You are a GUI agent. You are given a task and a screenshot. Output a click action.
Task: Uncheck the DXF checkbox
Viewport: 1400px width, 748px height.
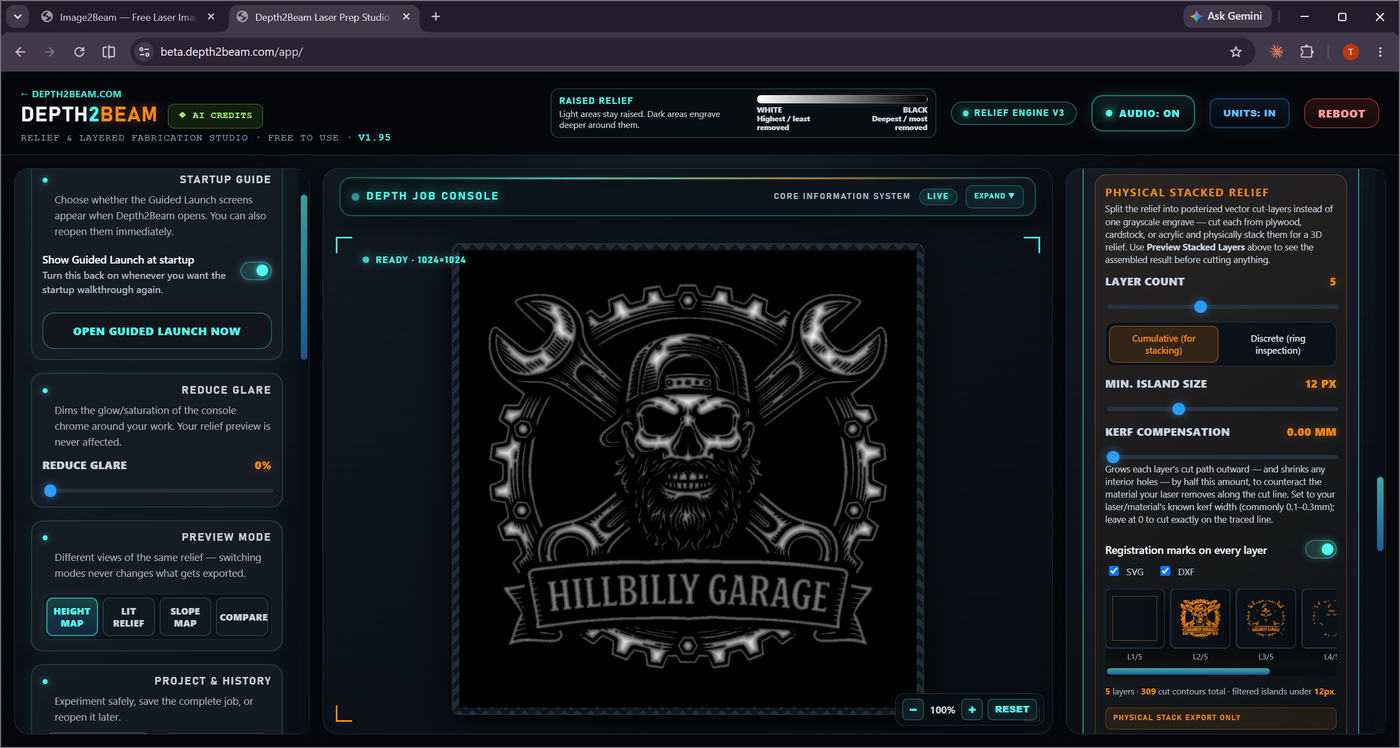point(1165,572)
